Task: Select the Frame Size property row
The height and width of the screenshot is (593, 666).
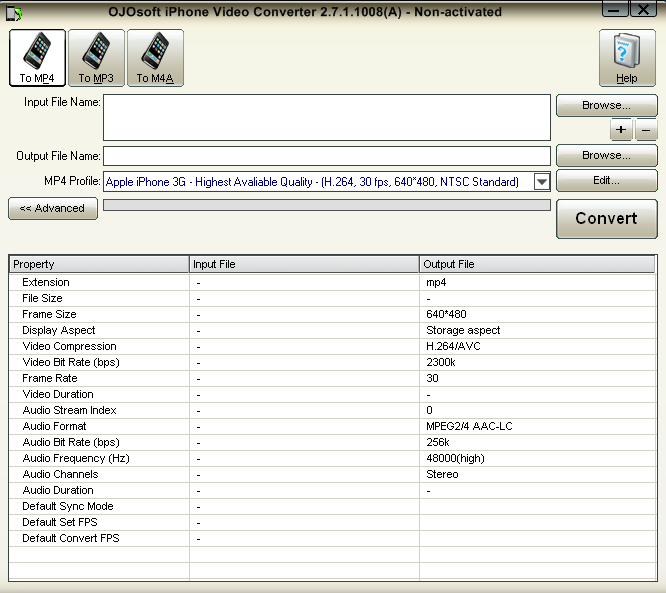Action: [x=333, y=314]
